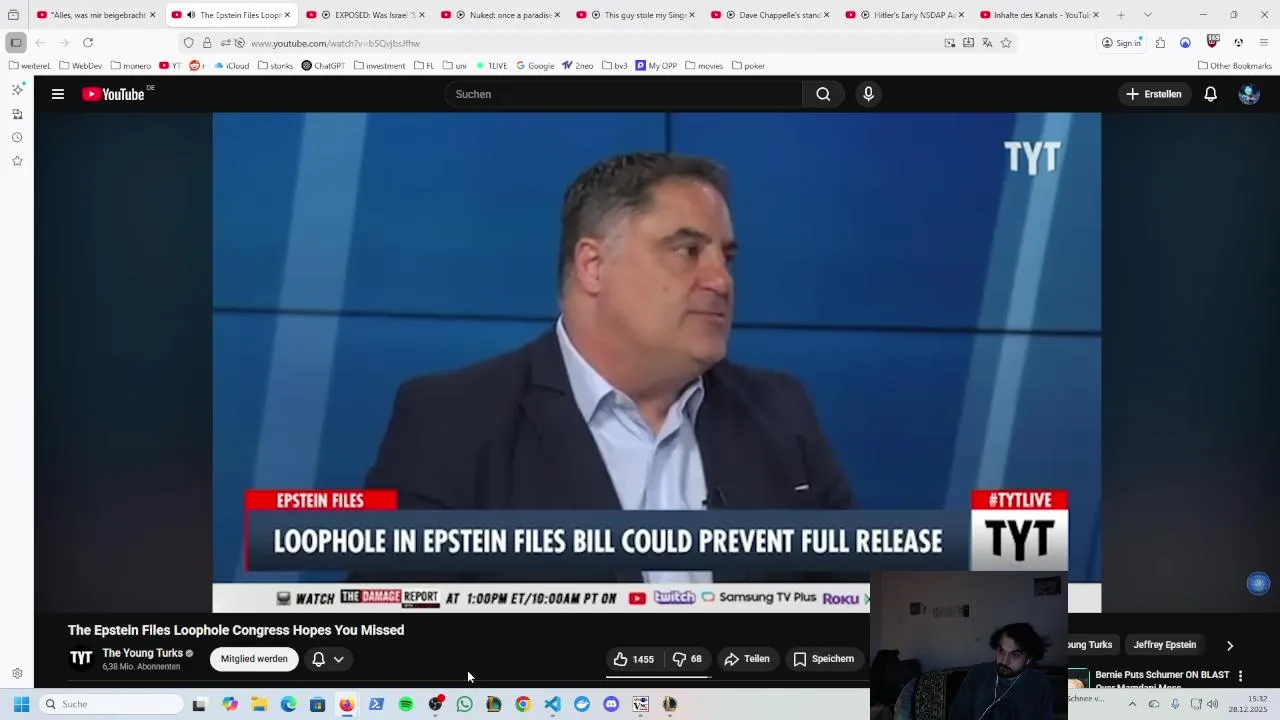Viewport: 1280px width, 720px height.
Task: Open a new browser tab
Action: point(1120,15)
